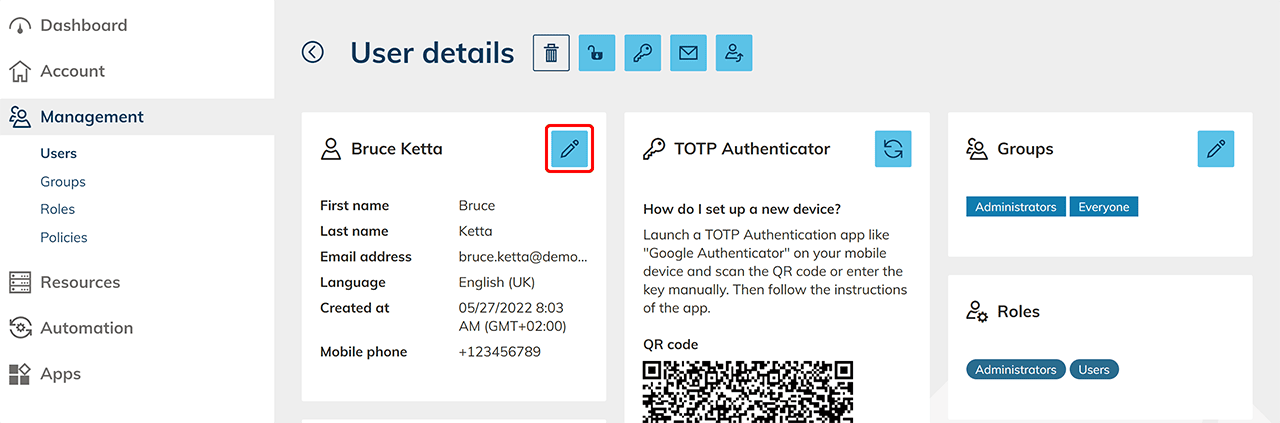Edit Bruce Ketta details pencil icon
This screenshot has width=1280, height=423.
[570, 149]
